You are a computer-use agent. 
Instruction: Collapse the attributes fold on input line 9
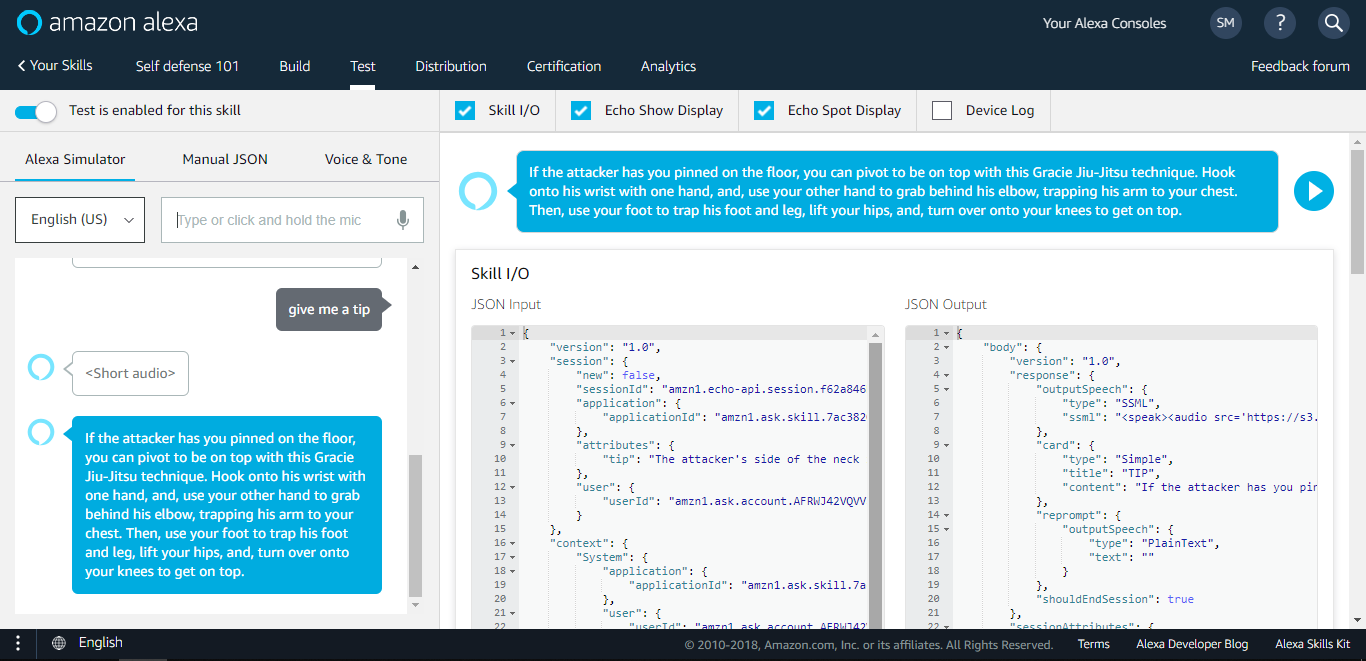[x=512, y=445]
